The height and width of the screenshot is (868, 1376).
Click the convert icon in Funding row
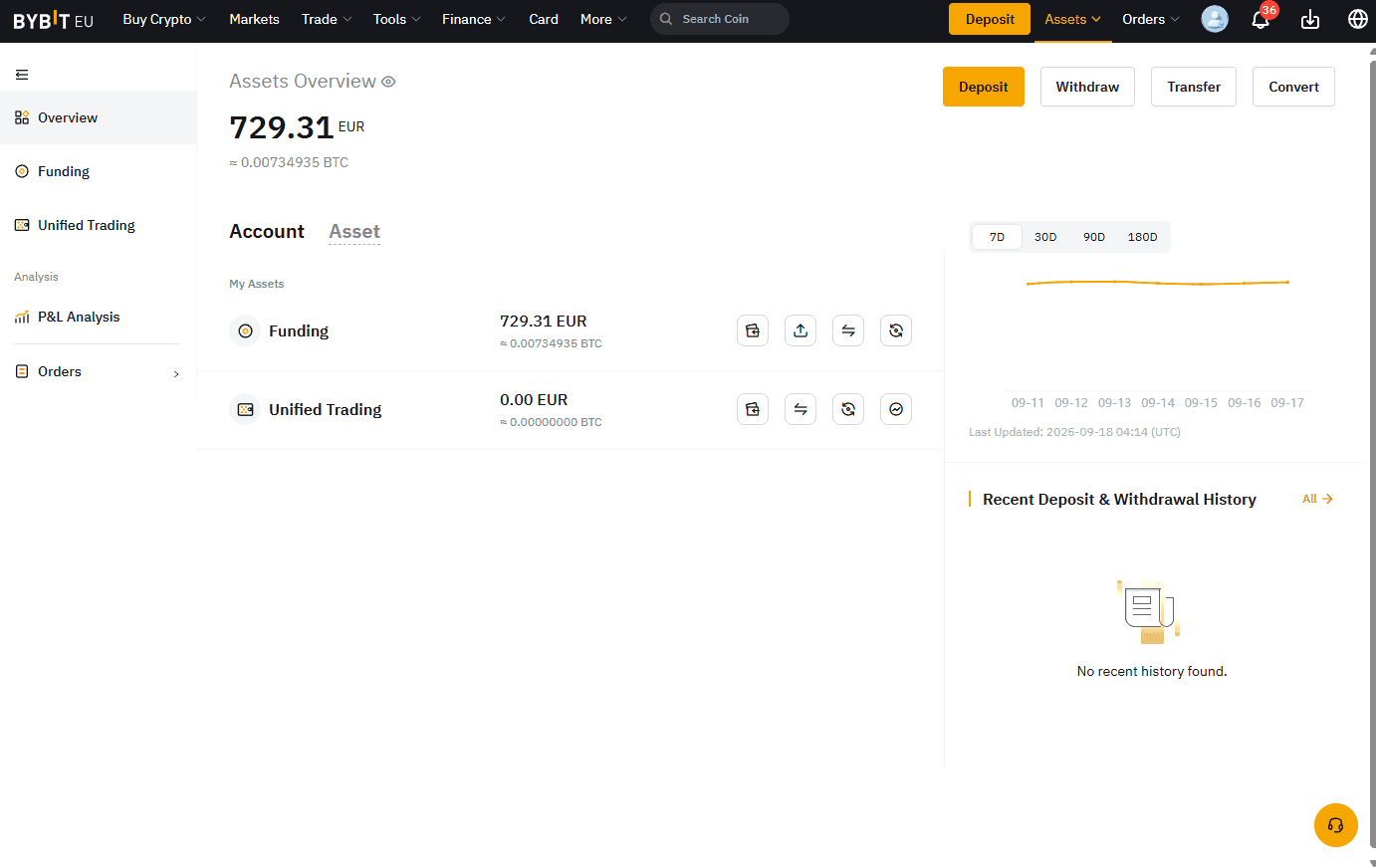(x=896, y=330)
